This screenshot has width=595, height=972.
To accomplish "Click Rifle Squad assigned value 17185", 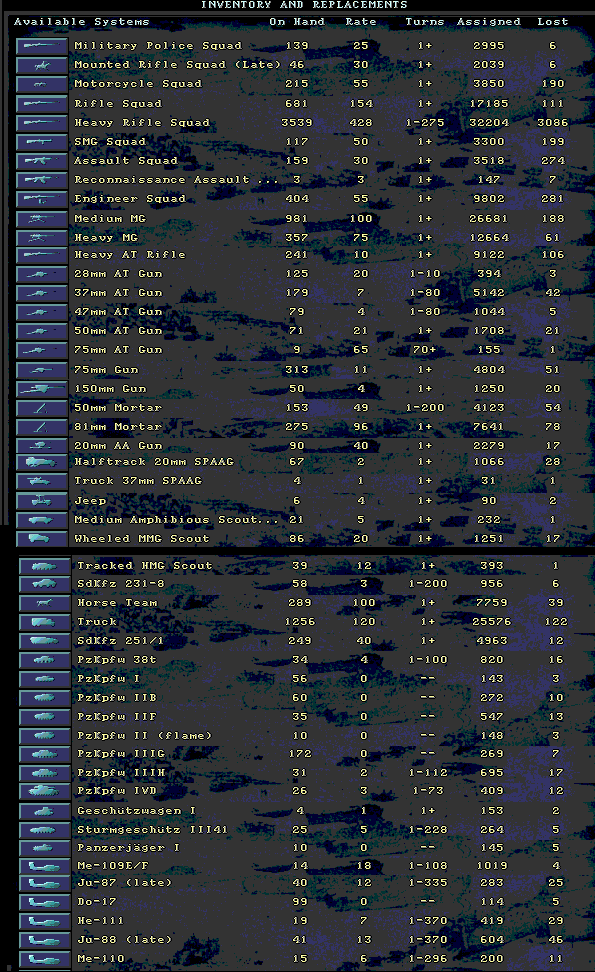I will click(x=488, y=104).
